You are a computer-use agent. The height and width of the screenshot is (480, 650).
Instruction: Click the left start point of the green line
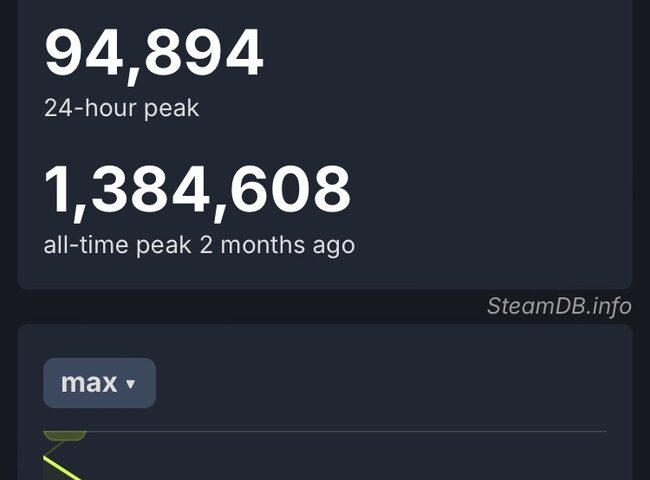45,457
